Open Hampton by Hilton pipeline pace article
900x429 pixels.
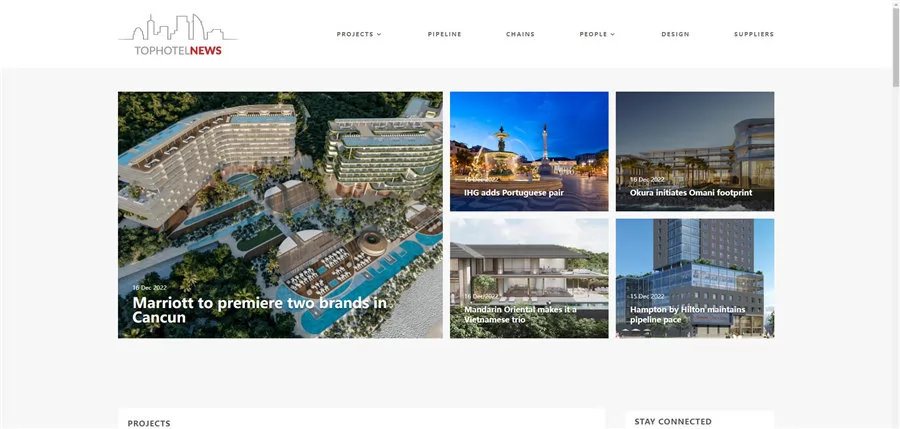[688, 314]
